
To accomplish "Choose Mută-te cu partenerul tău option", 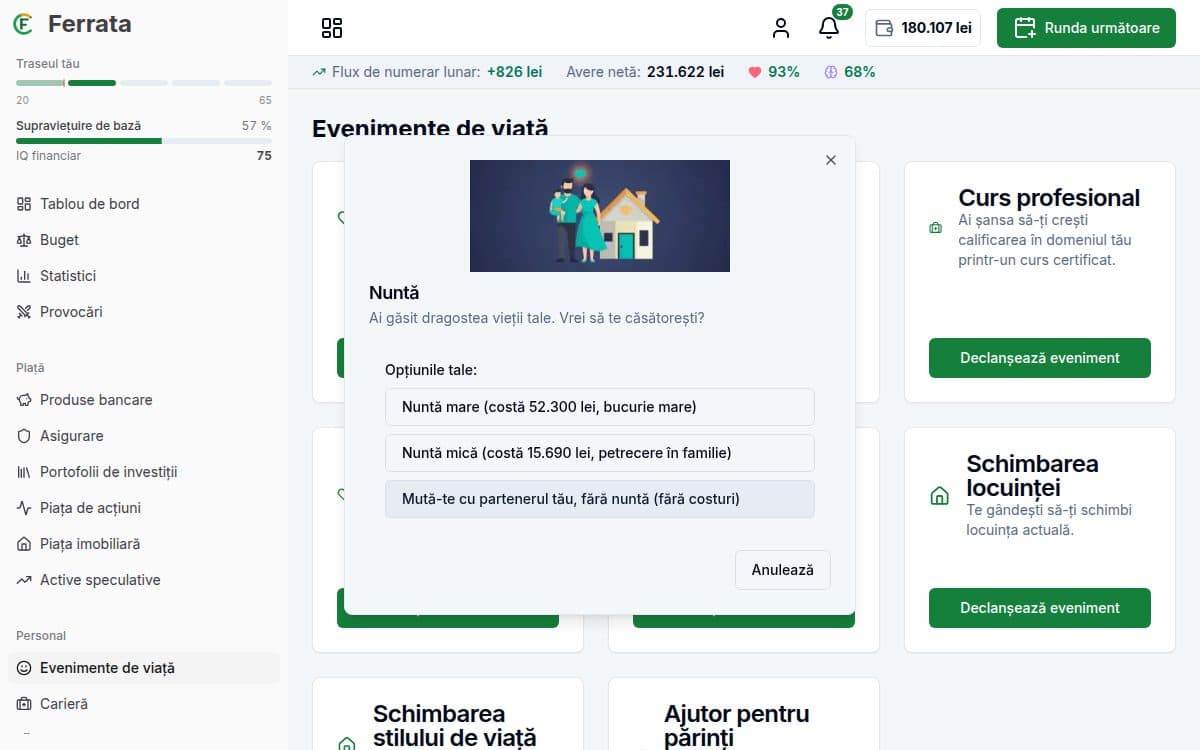I will click(600, 499).
